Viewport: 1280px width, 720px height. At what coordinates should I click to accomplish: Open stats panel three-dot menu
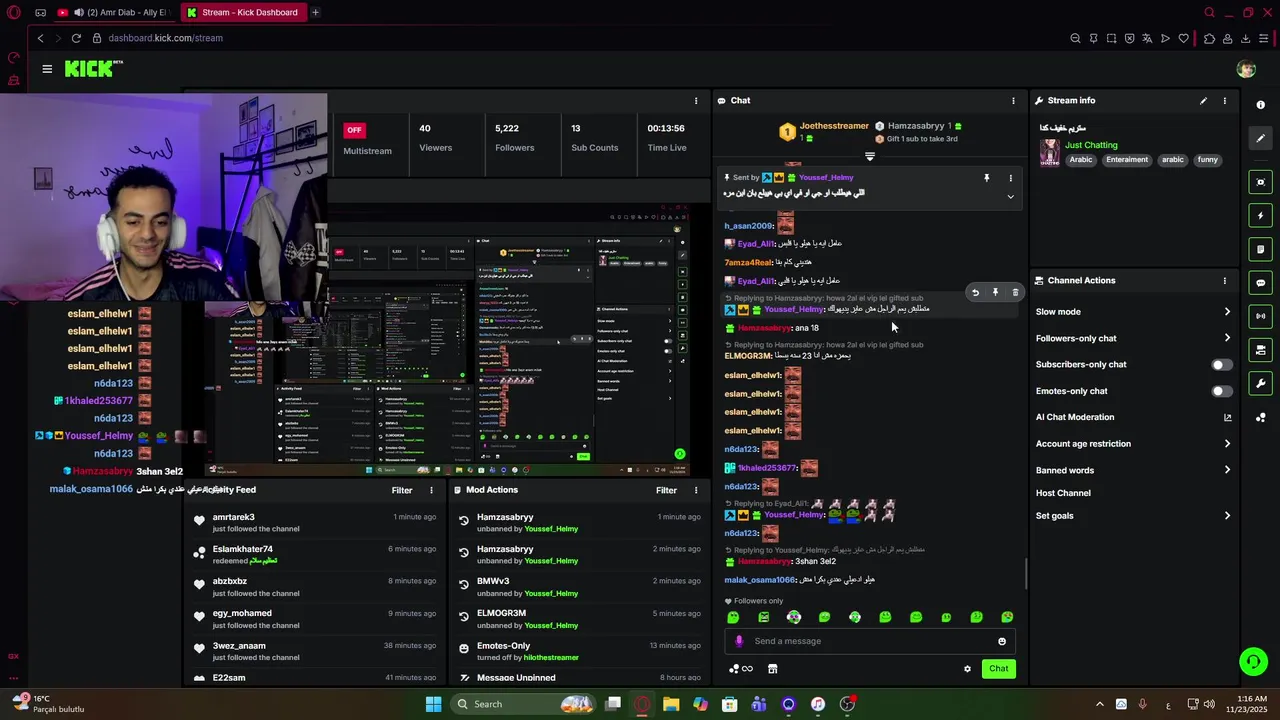coord(696,101)
